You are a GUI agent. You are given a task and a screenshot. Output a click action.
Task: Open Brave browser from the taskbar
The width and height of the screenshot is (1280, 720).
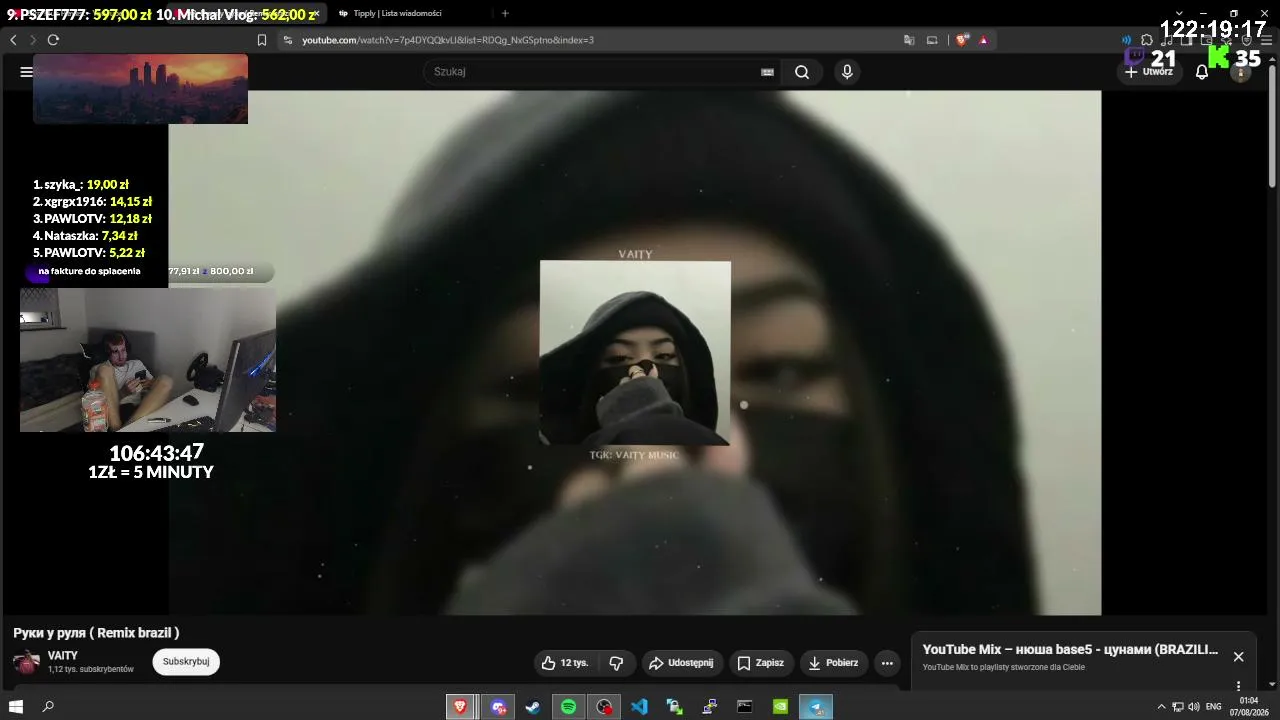pos(460,707)
